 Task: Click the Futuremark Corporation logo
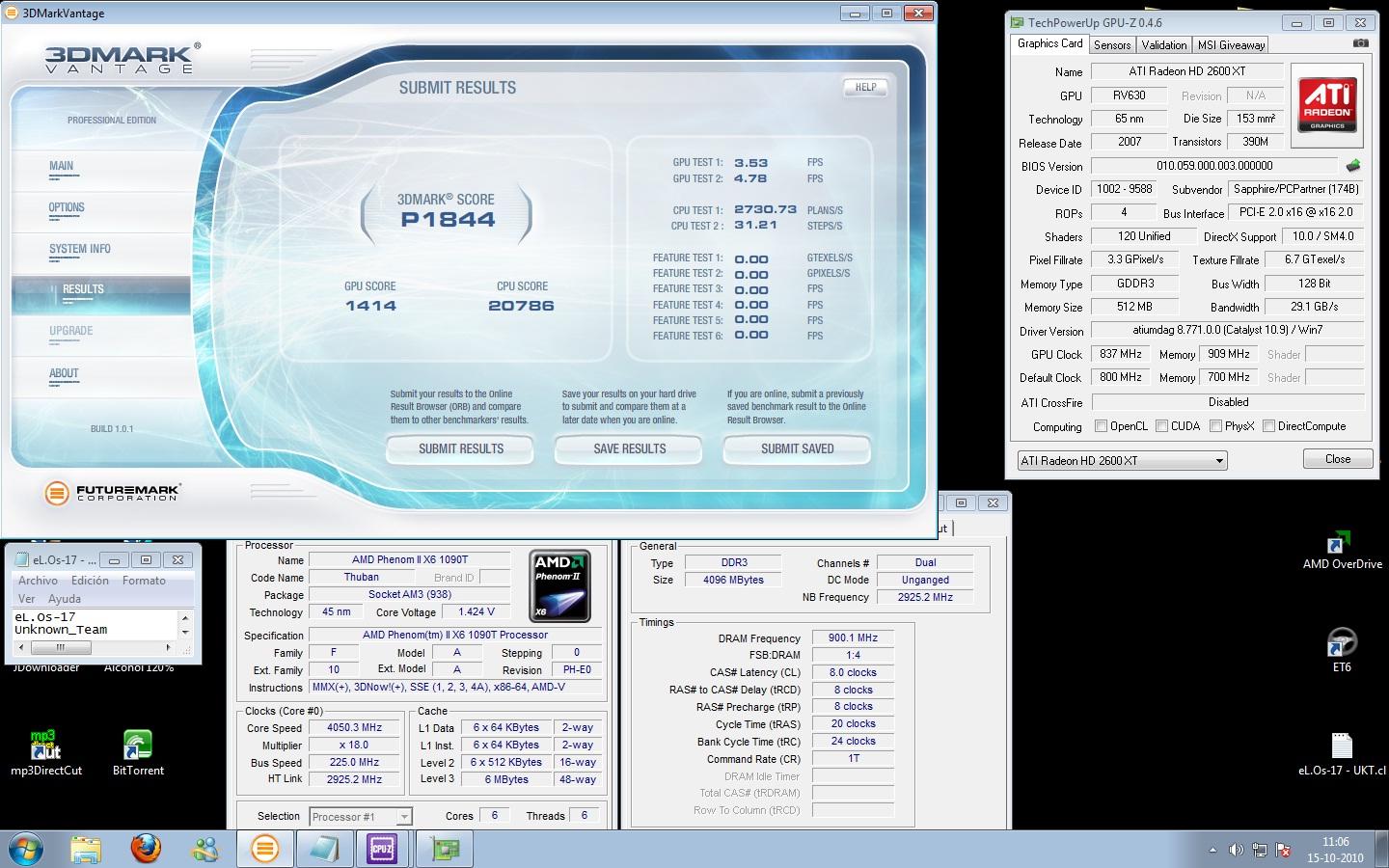pos(112,493)
